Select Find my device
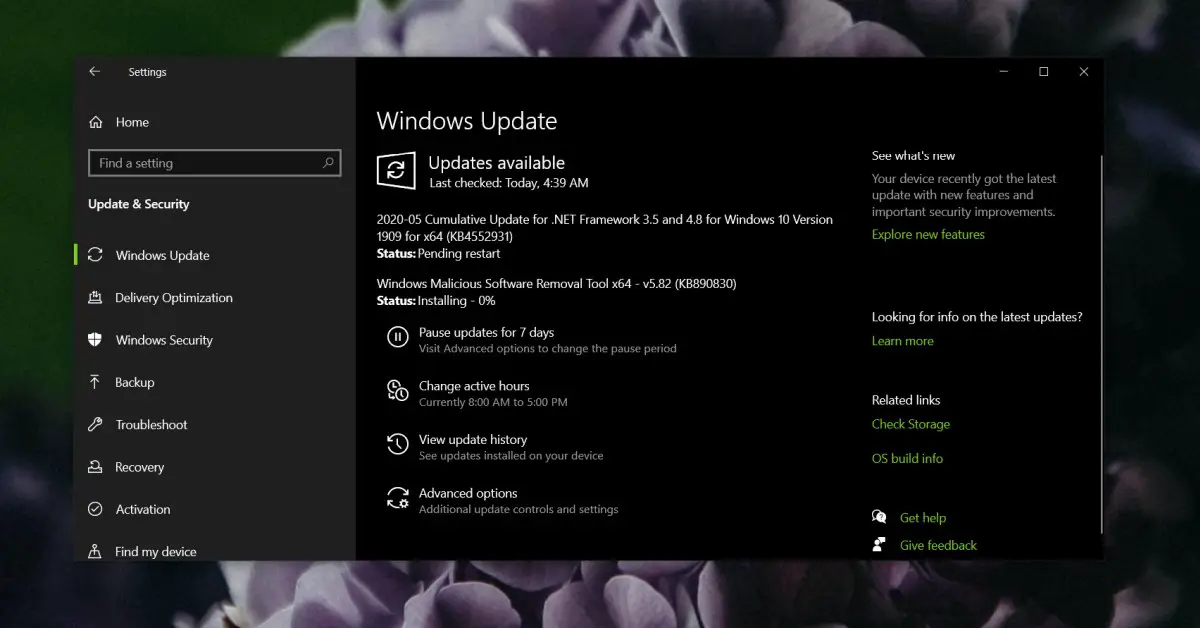The image size is (1200, 628). point(155,551)
